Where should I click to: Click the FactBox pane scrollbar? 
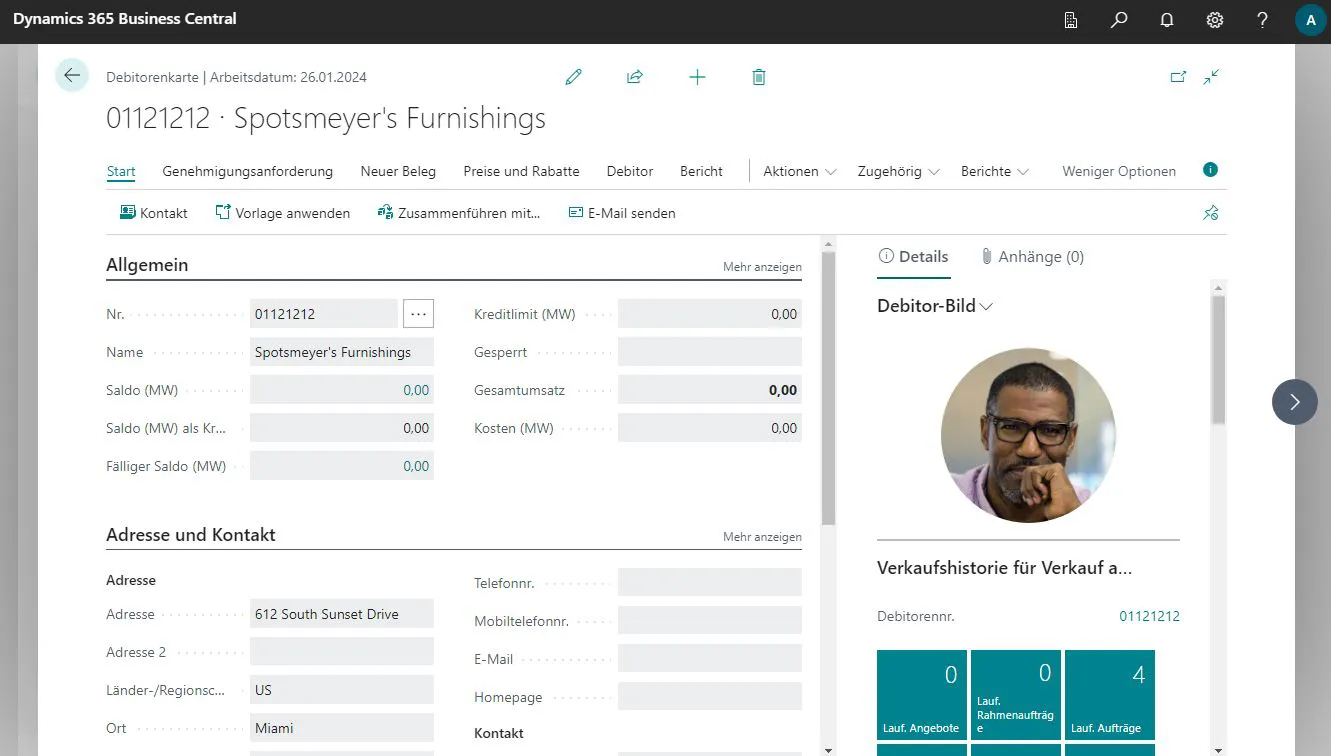click(1218, 360)
